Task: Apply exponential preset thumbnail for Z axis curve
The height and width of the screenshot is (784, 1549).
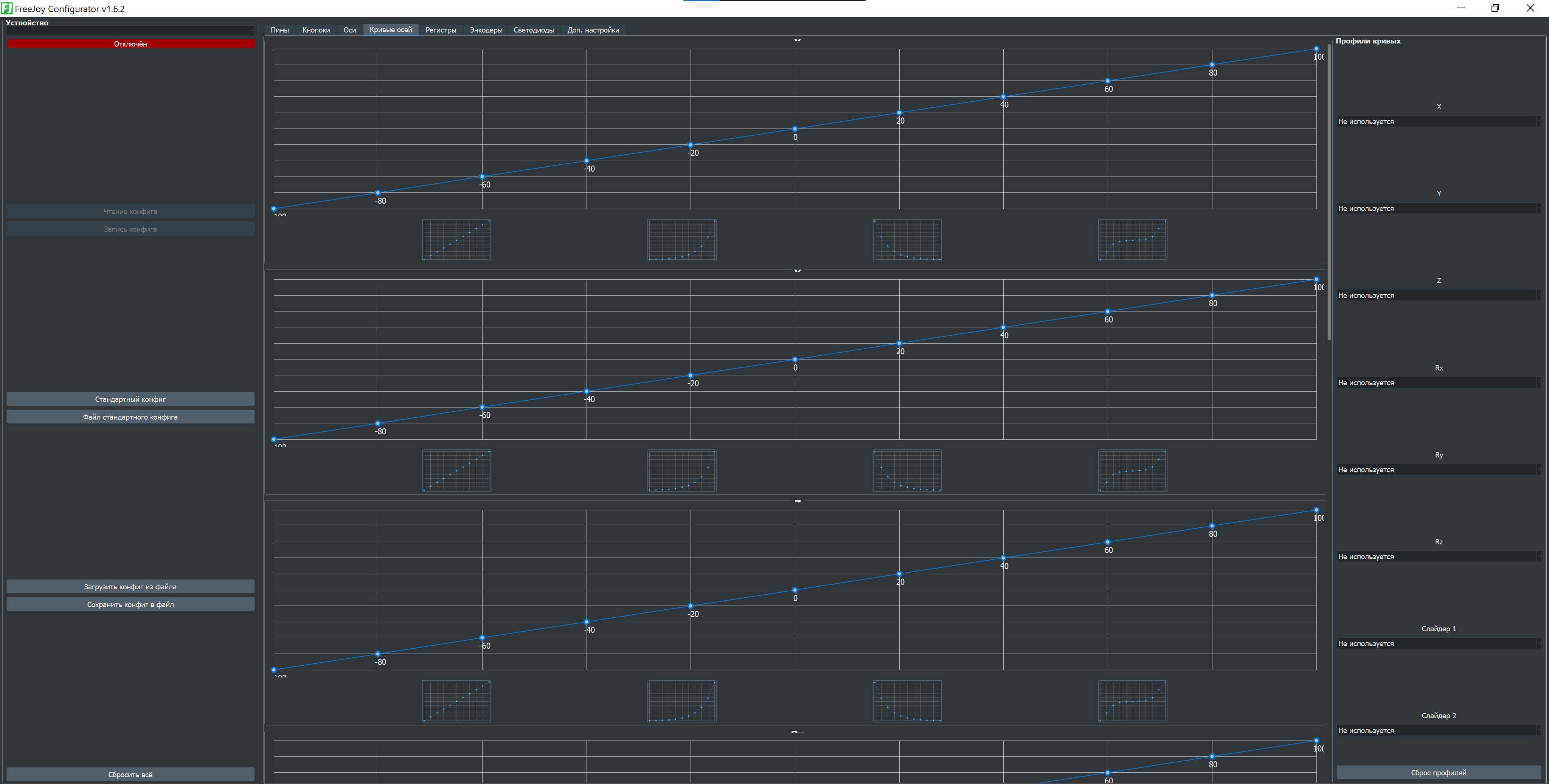Action: point(682,701)
